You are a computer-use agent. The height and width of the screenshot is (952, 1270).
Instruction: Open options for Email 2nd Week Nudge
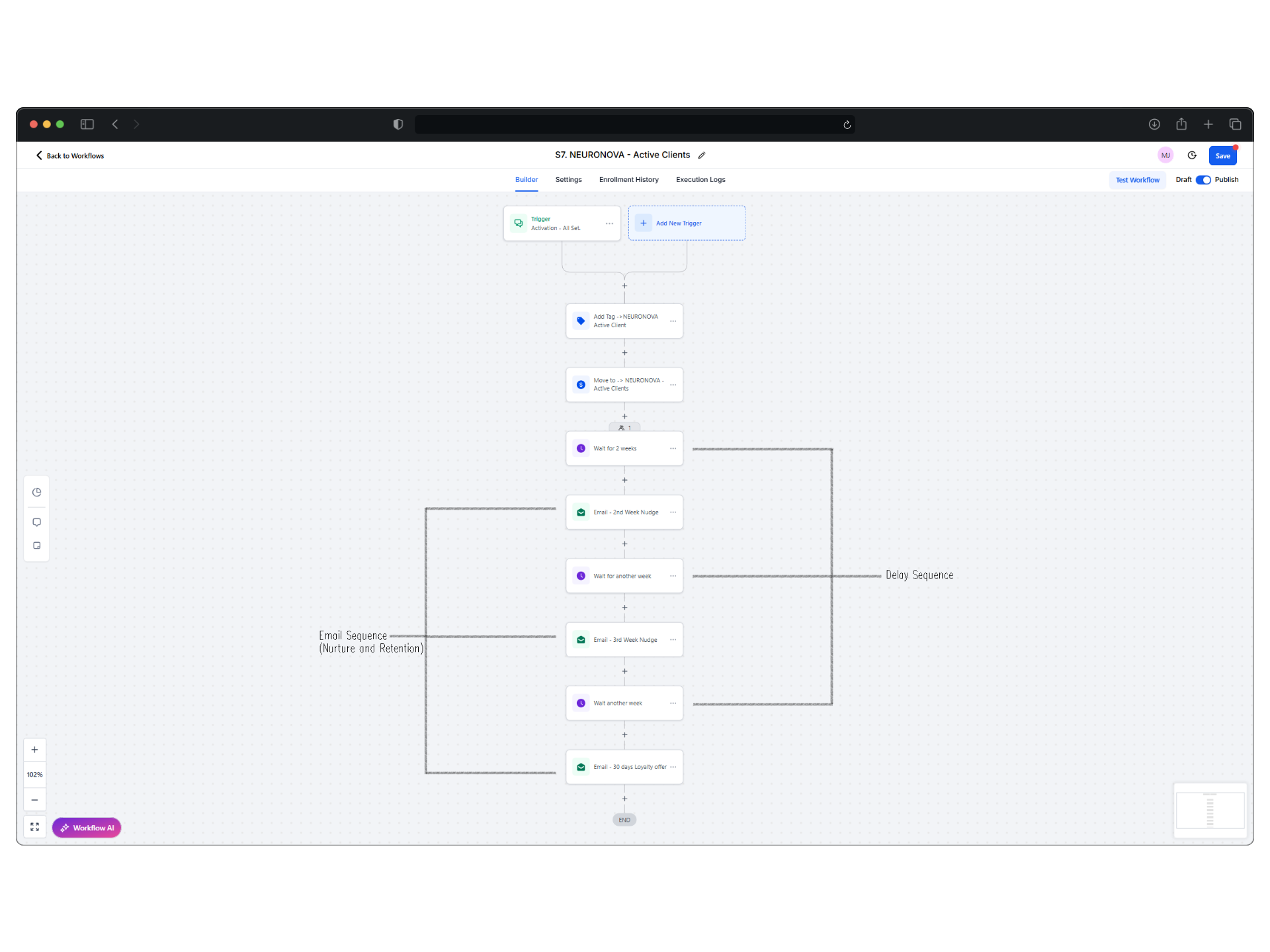click(x=673, y=512)
